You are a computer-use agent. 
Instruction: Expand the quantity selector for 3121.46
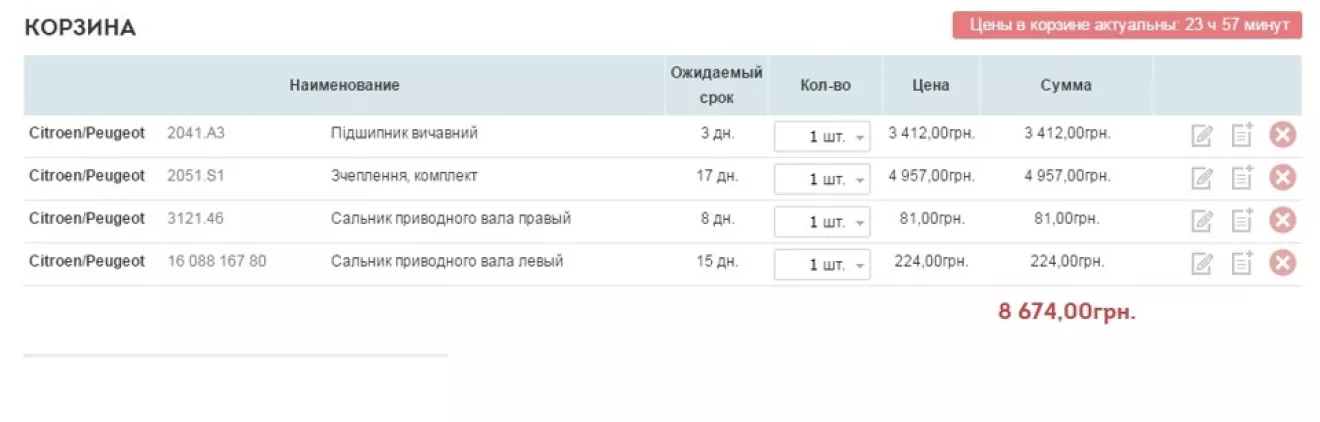822,222
